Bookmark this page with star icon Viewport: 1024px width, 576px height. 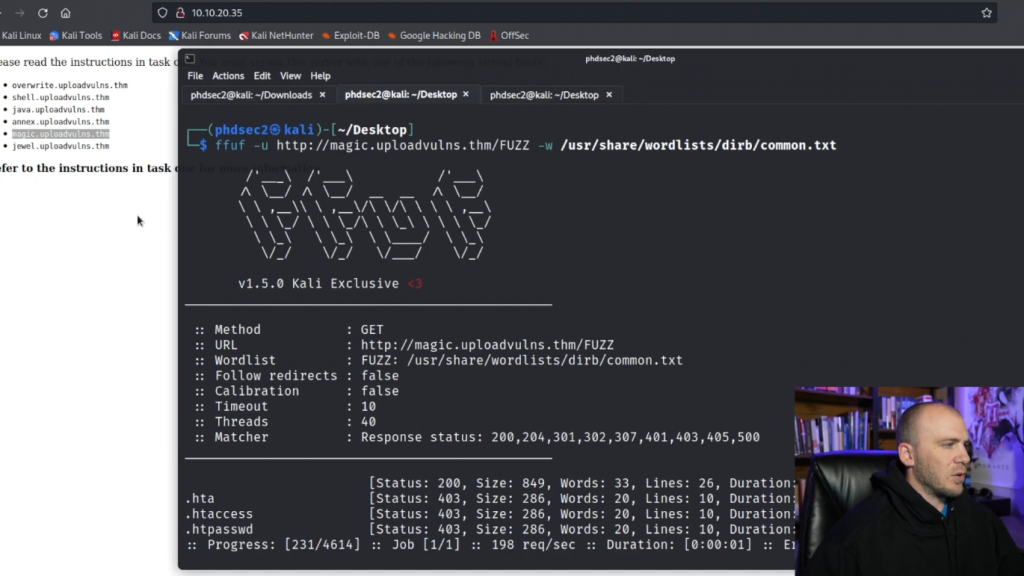point(986,13)
